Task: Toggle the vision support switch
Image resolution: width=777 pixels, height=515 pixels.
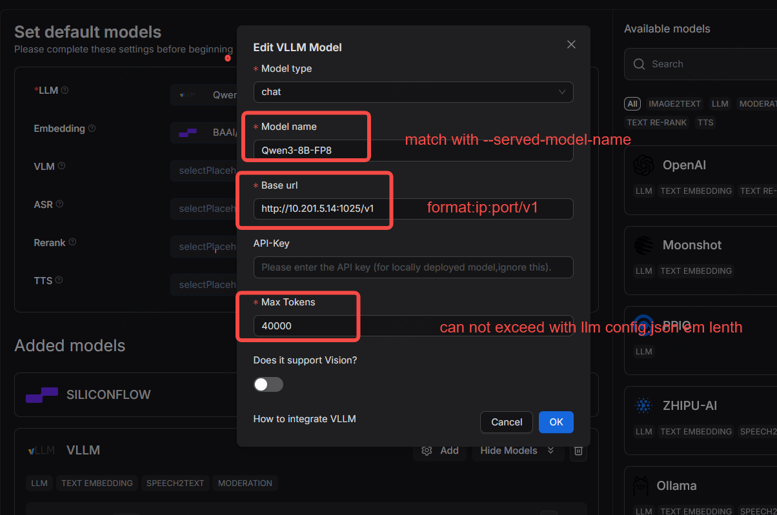Action: coord(268,384)
